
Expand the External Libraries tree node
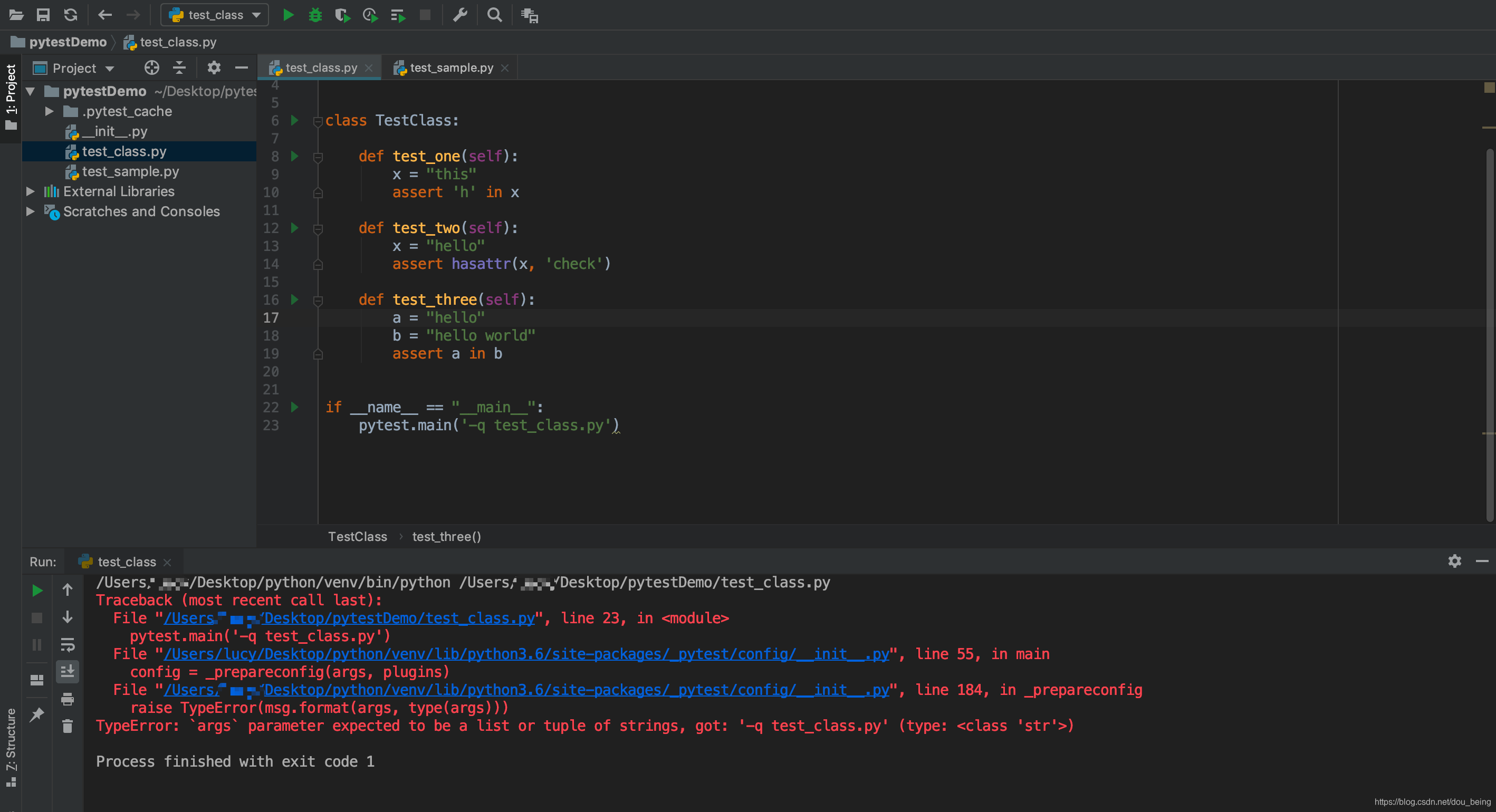pos(31,191)
